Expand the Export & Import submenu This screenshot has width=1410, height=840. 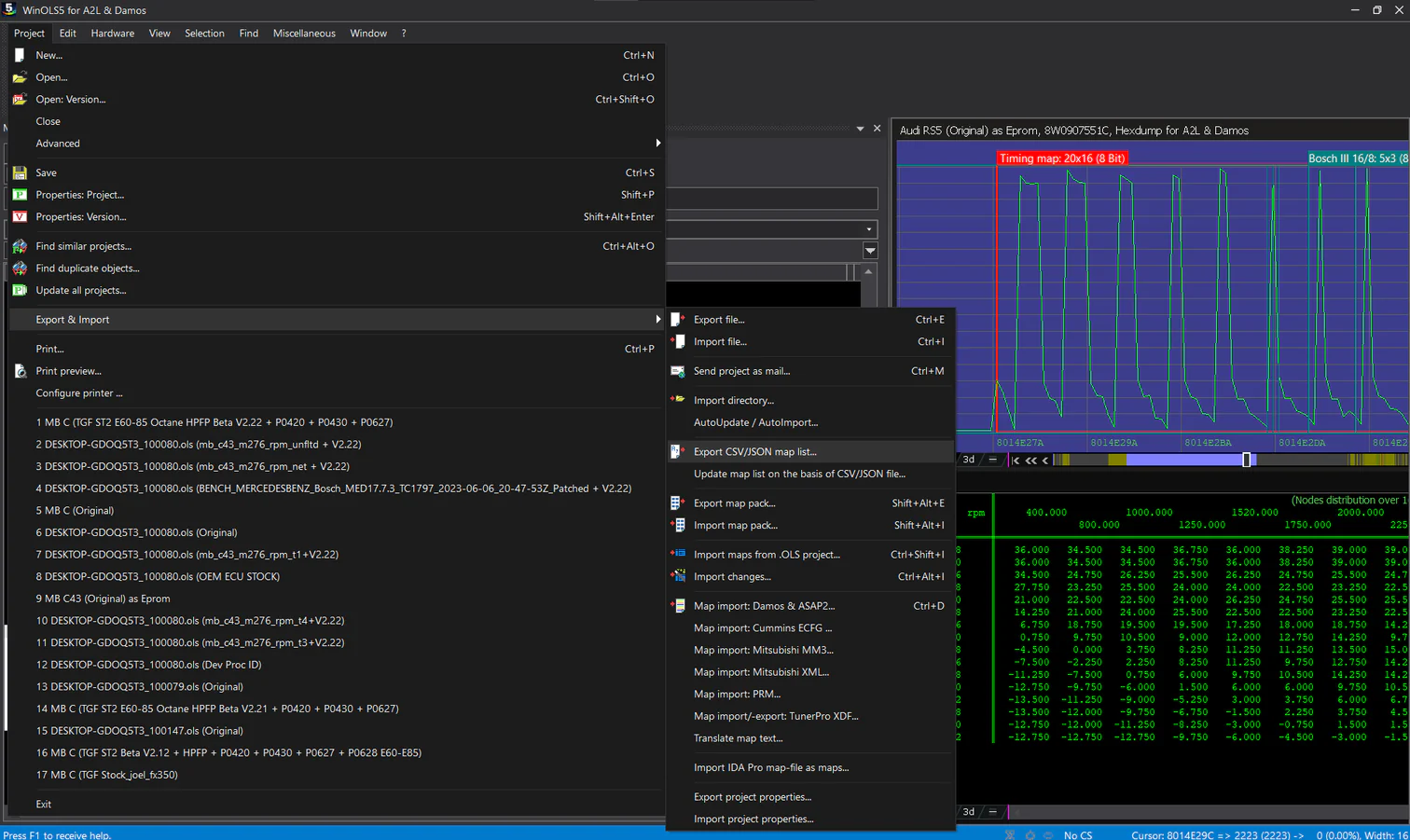(336, 320)
